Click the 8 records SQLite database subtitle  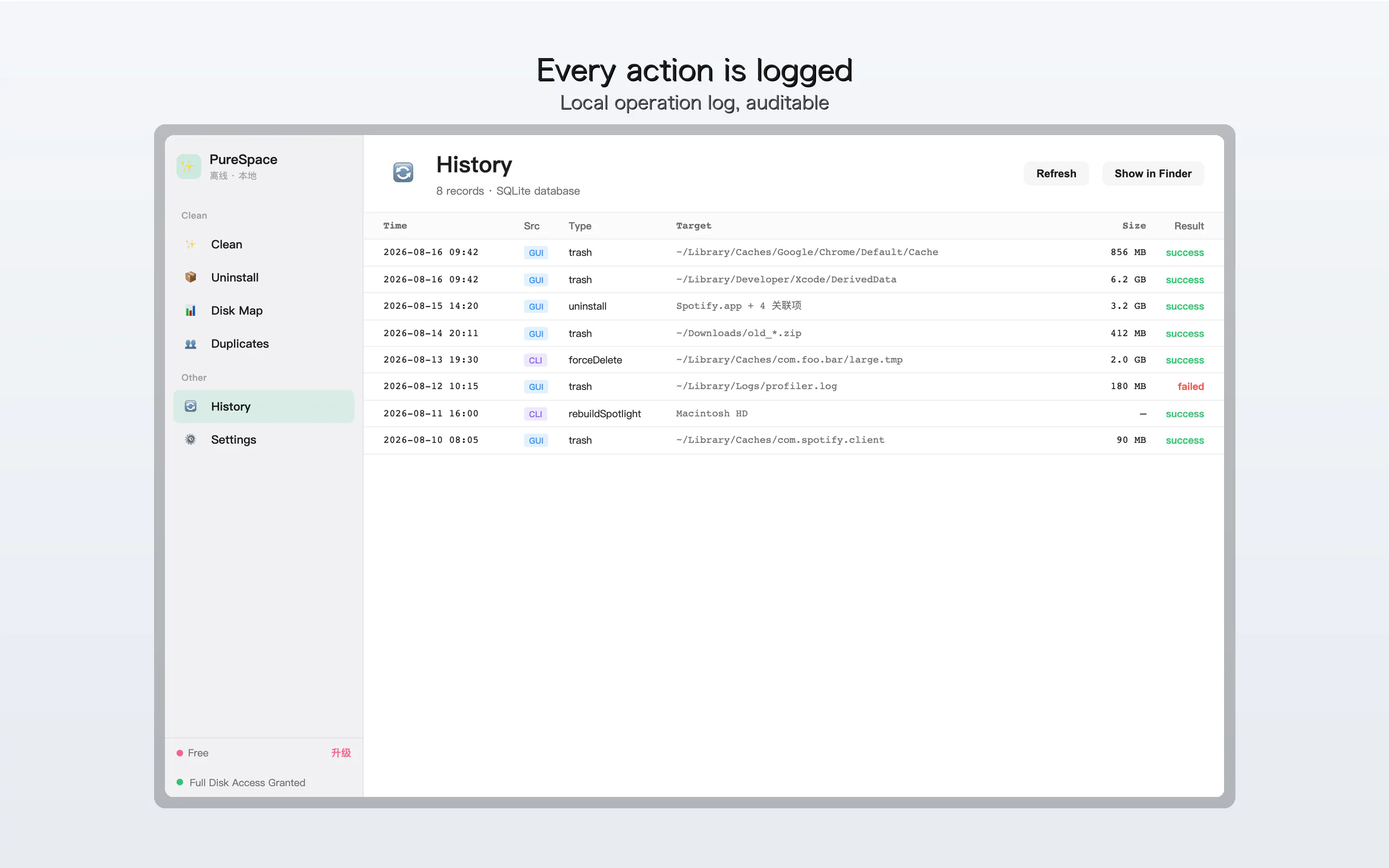click(507, 191)
